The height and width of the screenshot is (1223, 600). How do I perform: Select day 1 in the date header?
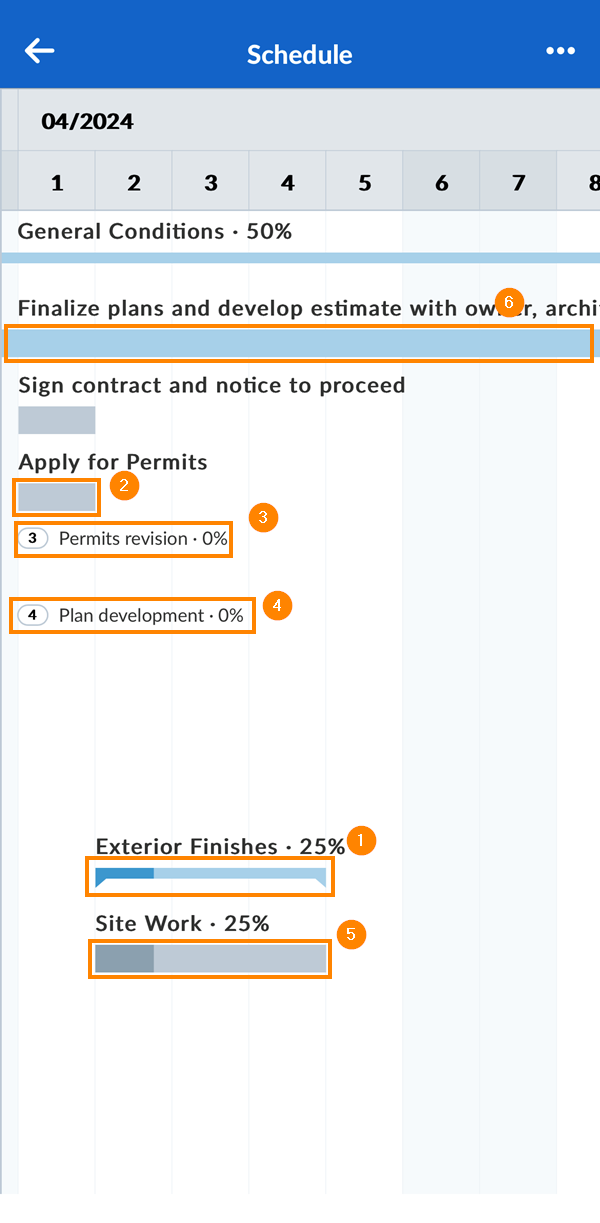(57, 182)
